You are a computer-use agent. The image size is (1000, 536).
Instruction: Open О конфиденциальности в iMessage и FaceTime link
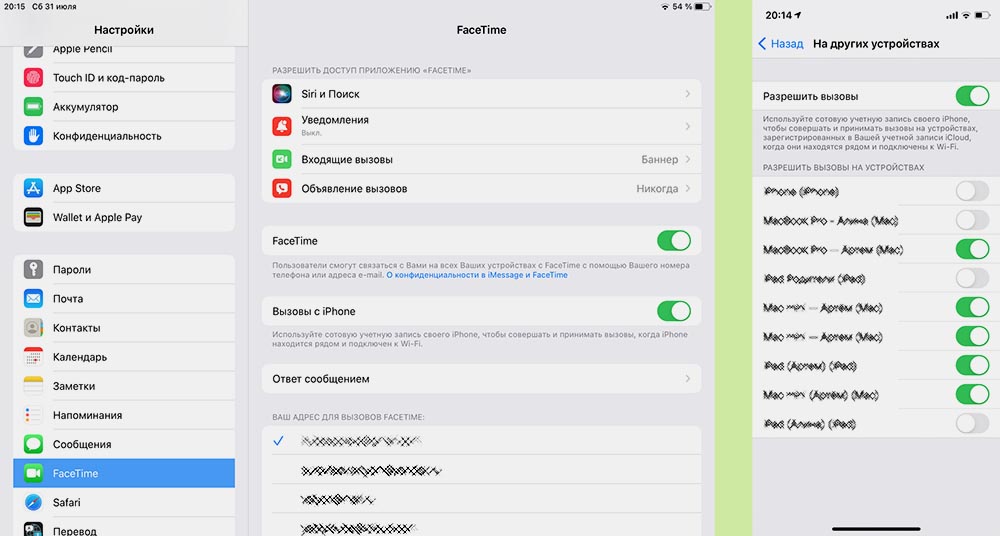(x=477, y=275)
